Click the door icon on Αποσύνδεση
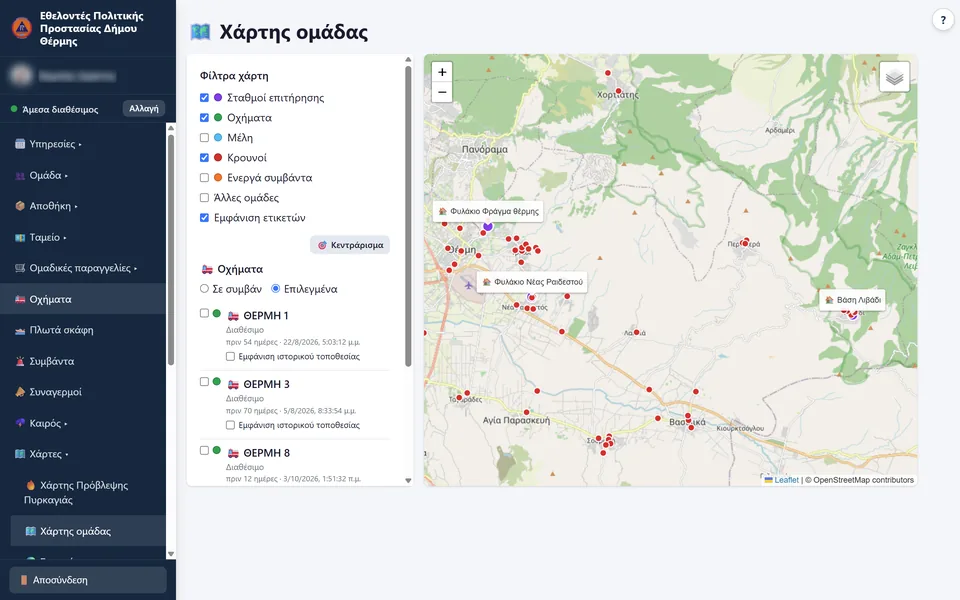The image size is (960, 600). click(x=23, y=580)
